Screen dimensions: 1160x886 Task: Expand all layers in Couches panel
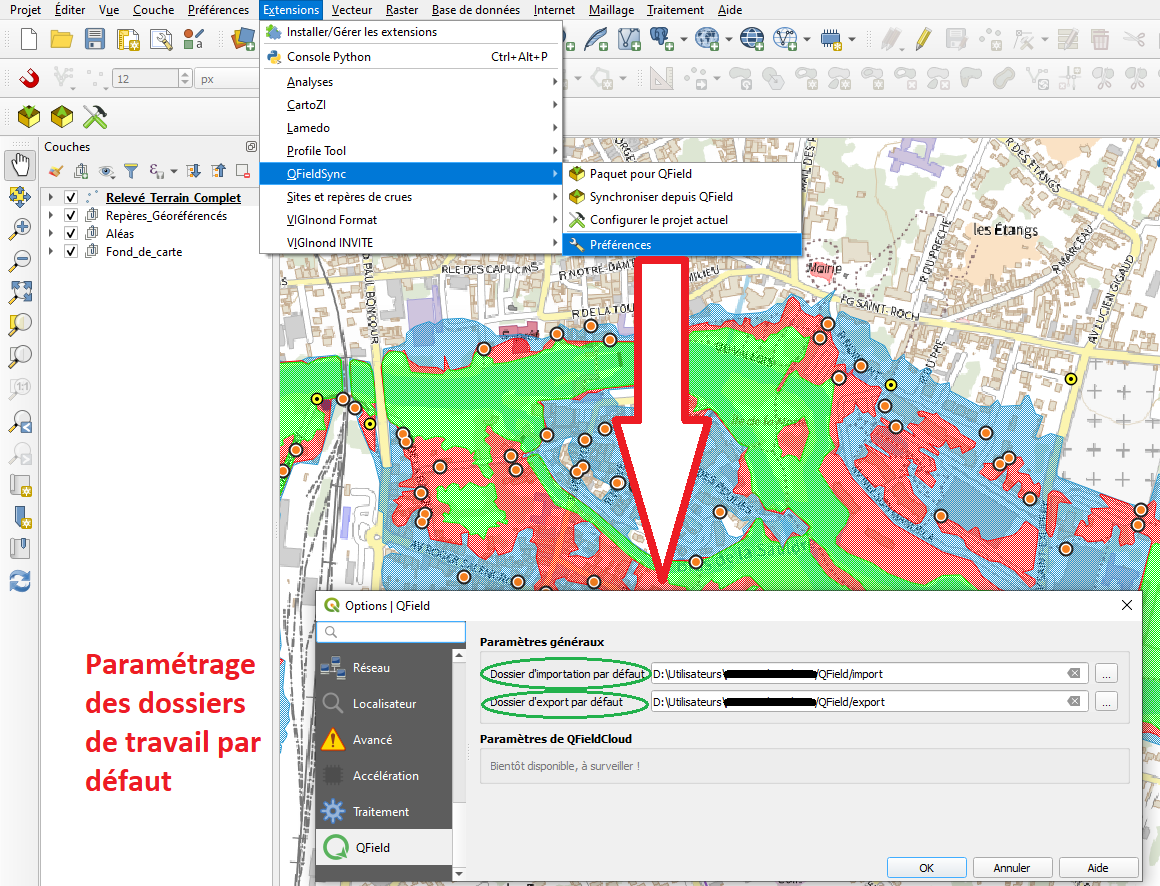[193, 172]
